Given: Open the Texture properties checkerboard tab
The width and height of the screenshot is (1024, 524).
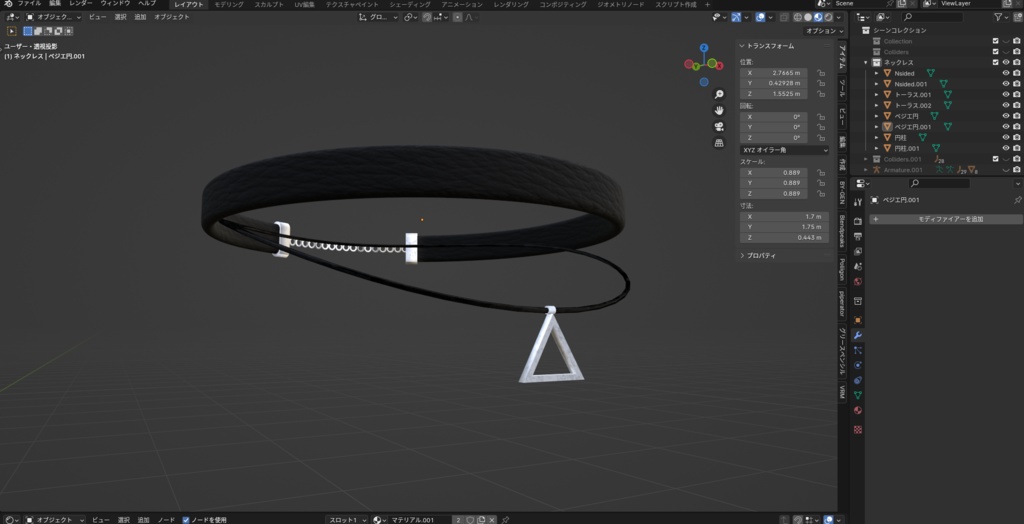Looking at the screenshot, I should tap(857, 429).
